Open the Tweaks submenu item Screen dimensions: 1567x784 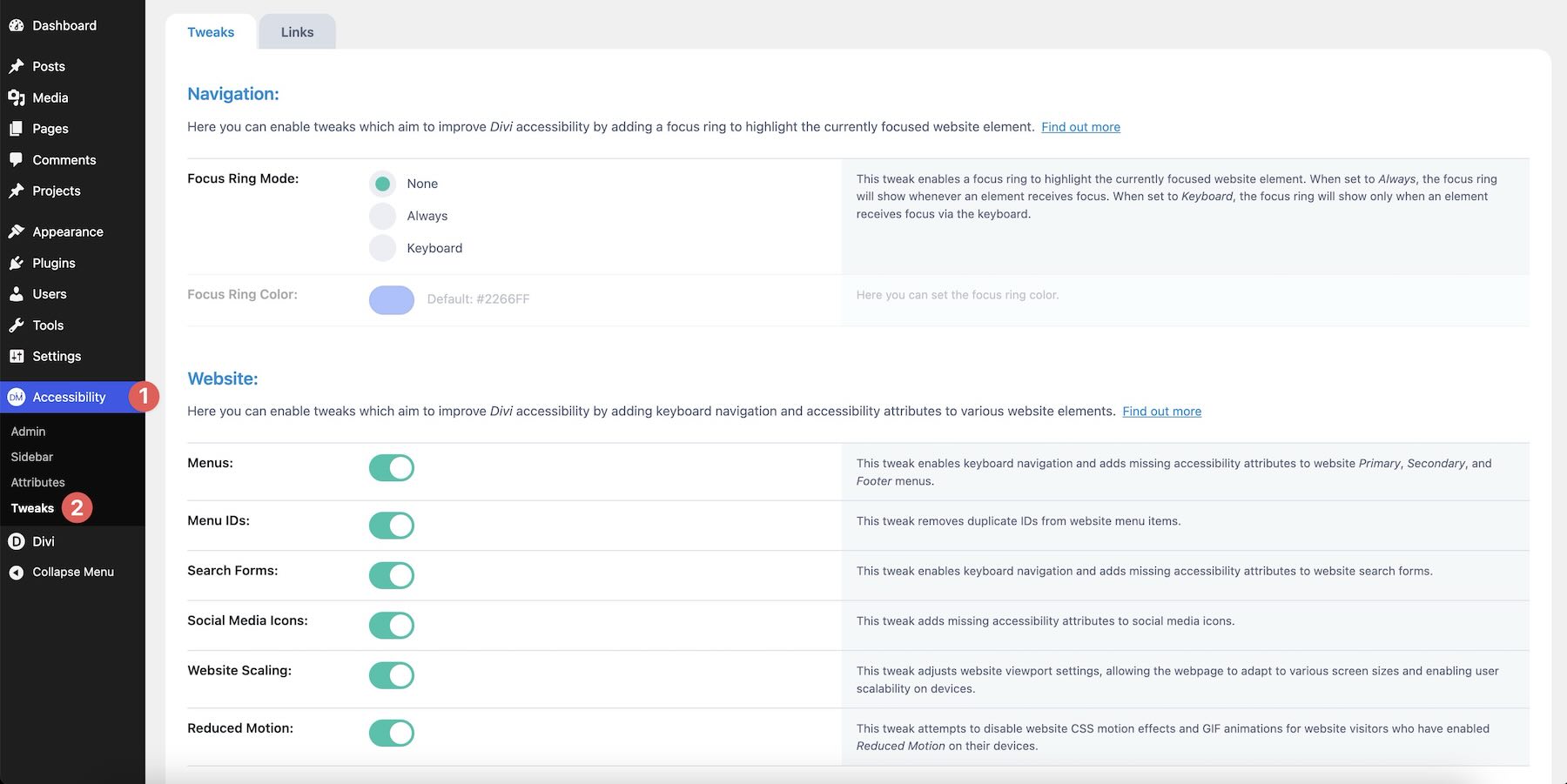pyautogui.click(x=32, y=508)
